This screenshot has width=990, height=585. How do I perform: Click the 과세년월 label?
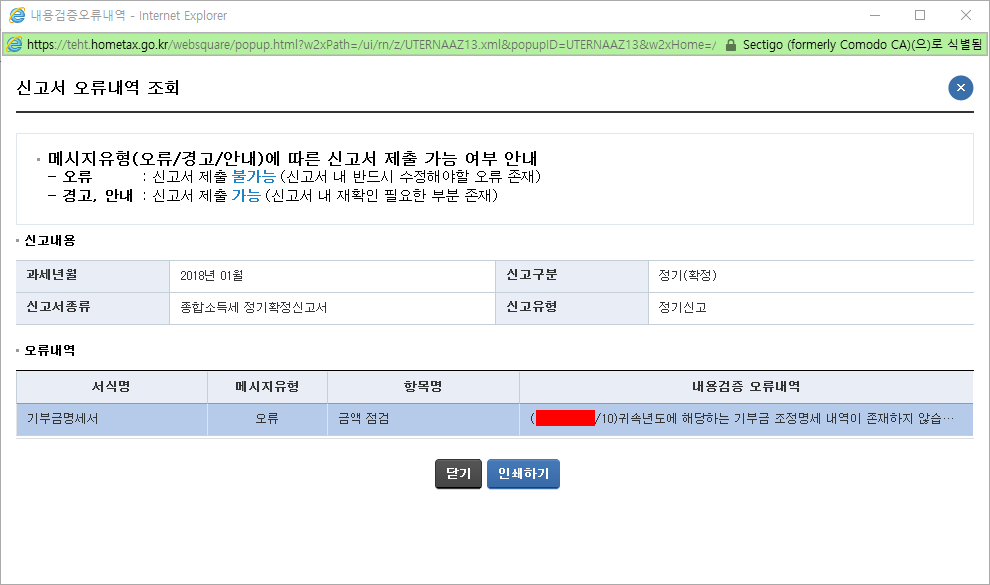point(52,275)
